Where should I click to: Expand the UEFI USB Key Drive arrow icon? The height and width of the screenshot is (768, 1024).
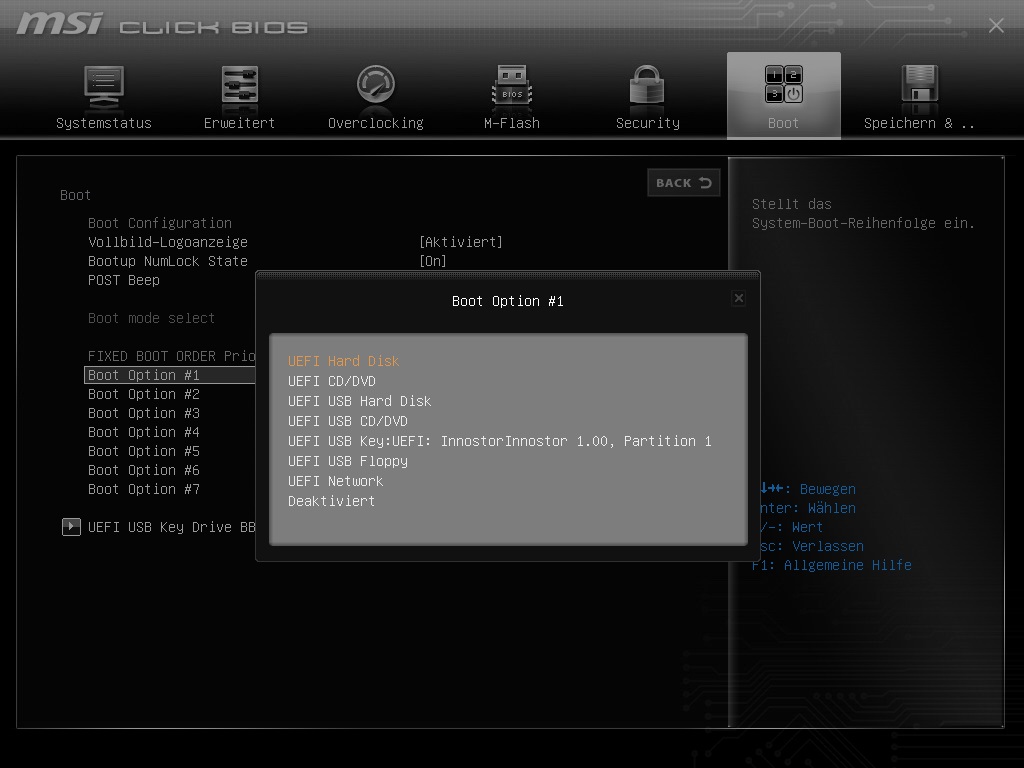coord(71,526)
